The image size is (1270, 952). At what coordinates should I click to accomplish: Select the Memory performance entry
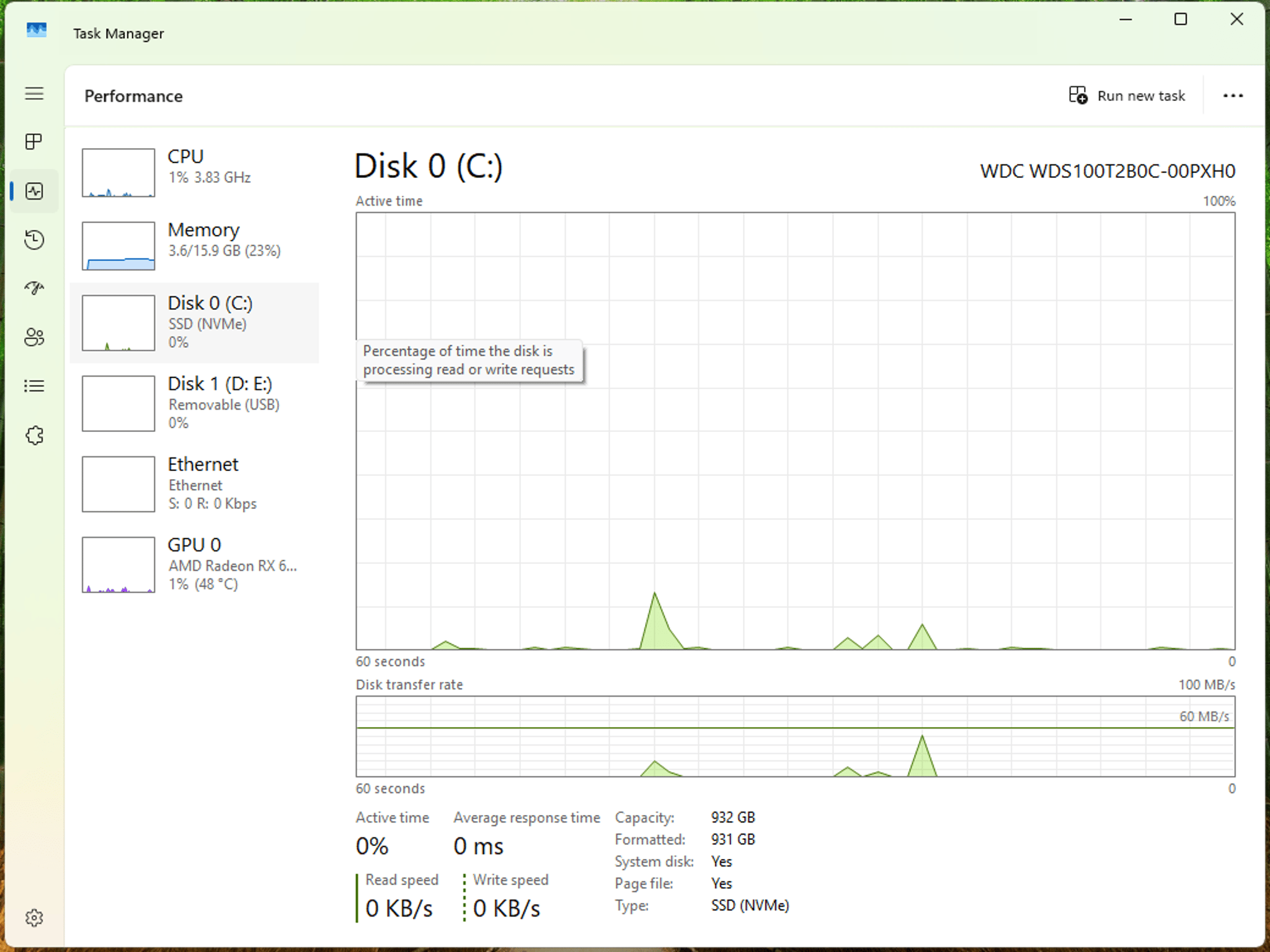(x=195, y=245)
